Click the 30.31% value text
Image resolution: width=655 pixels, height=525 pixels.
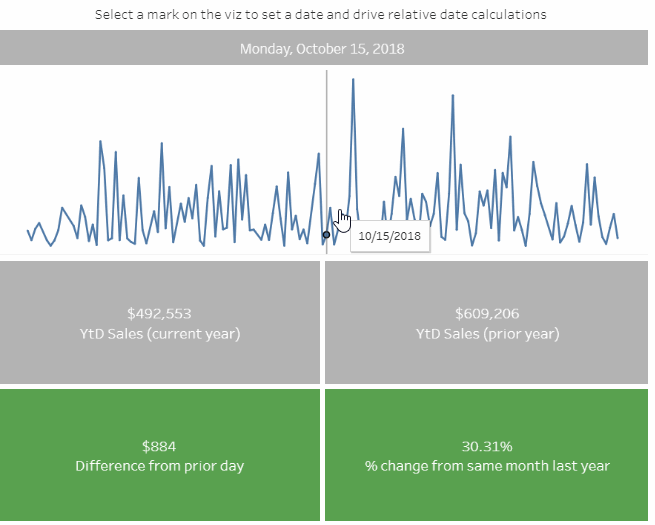tap(487, 446)
